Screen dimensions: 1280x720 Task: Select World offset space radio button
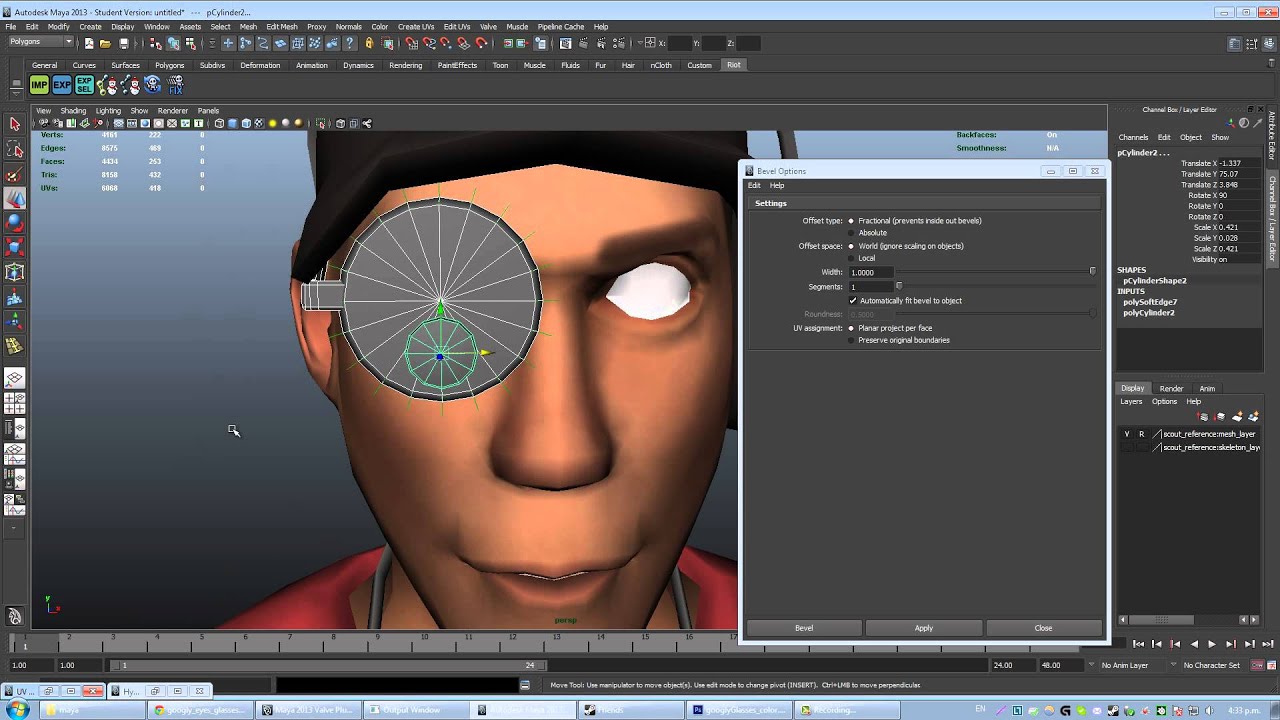coord(851,246)
